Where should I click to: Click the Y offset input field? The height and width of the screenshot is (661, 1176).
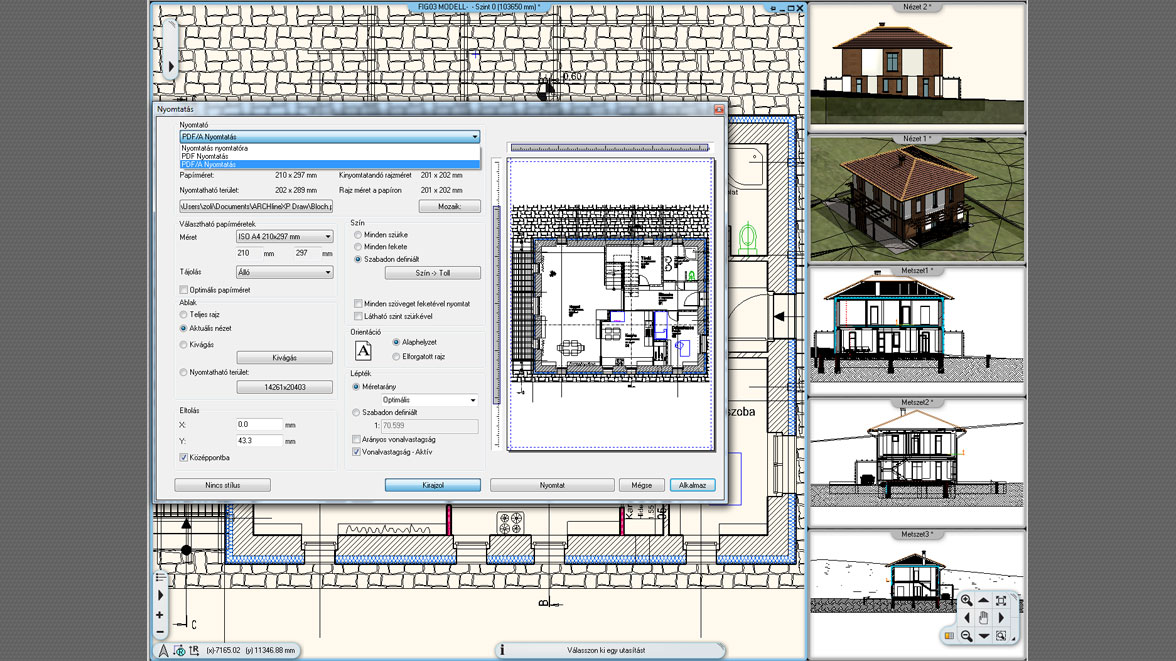[x=259, y=441]
